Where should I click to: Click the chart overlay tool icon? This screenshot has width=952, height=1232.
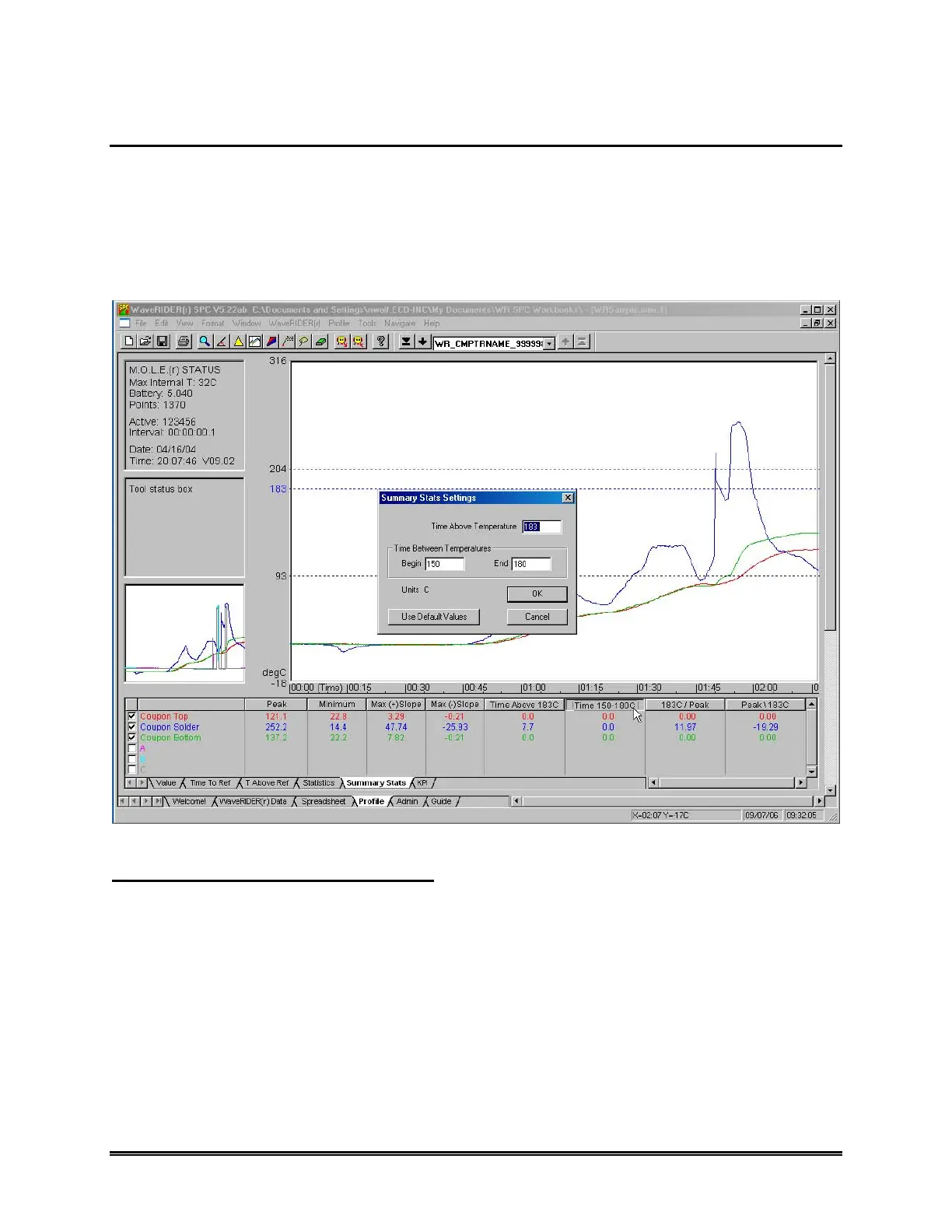tap(254, 341)
